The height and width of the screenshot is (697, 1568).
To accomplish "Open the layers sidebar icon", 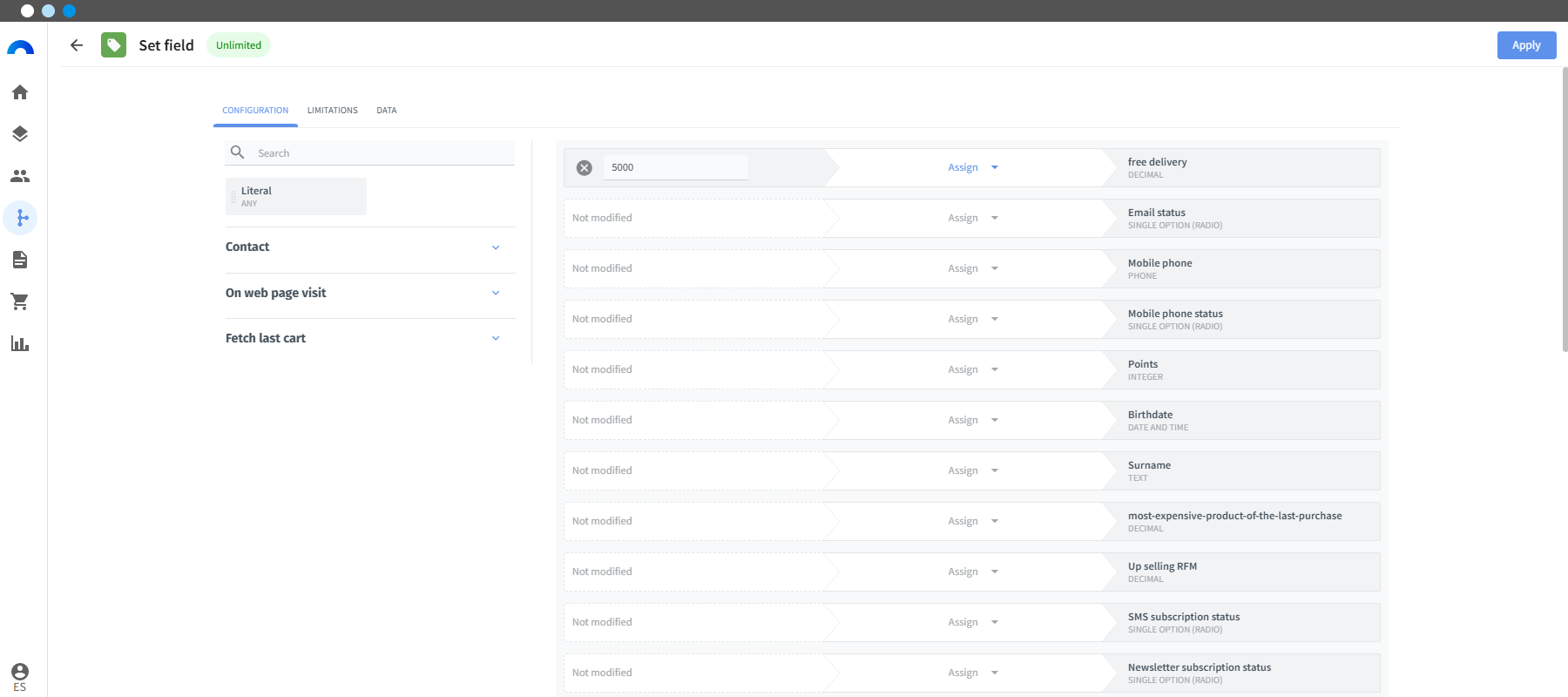I will point(20,134).
